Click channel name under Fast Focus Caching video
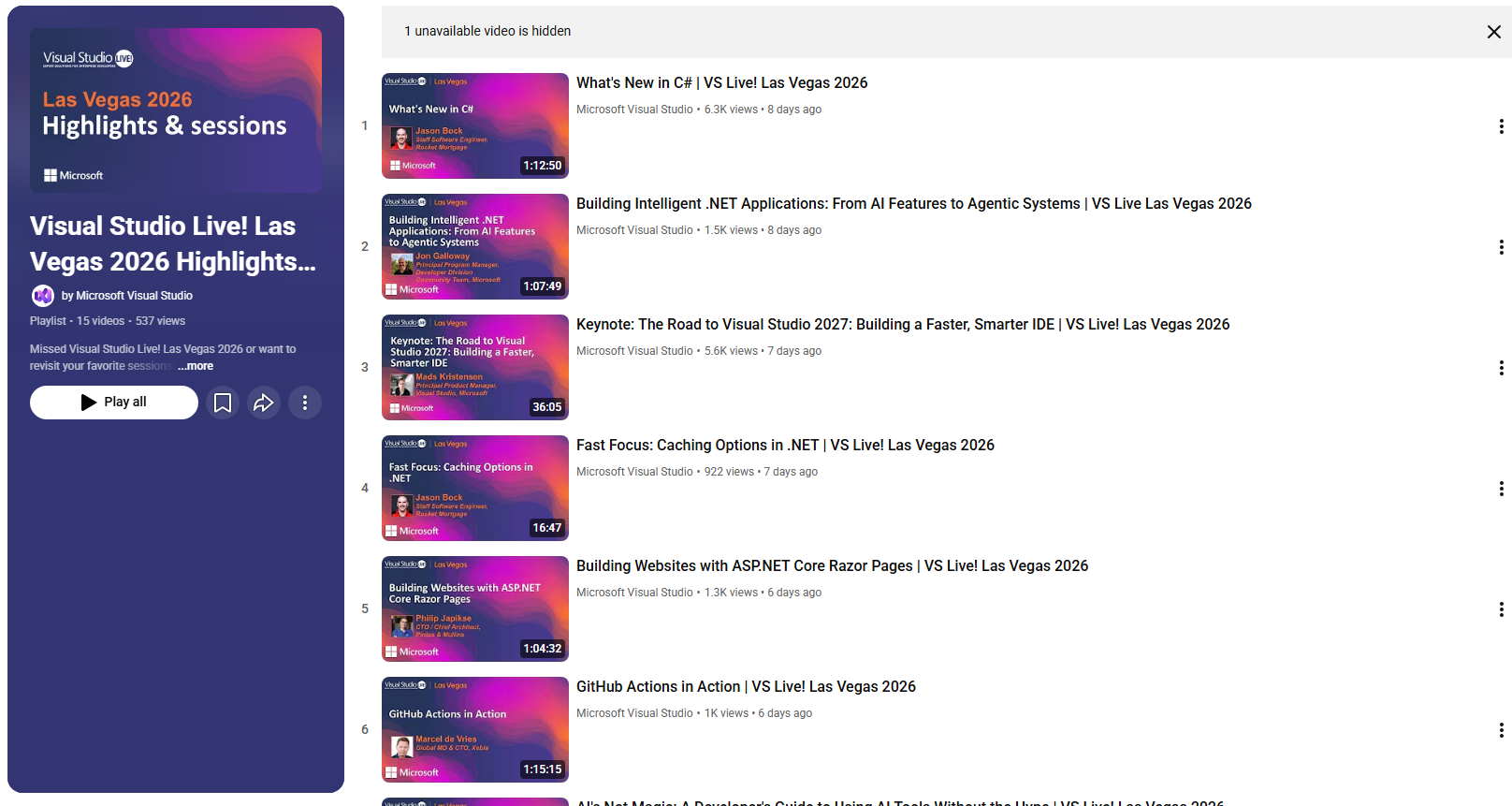 coord(634,472)
